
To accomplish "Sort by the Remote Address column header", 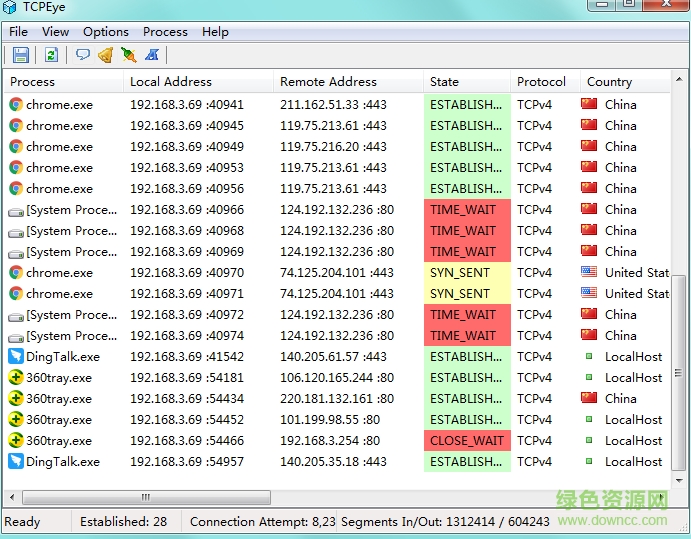I will (347, 82).
